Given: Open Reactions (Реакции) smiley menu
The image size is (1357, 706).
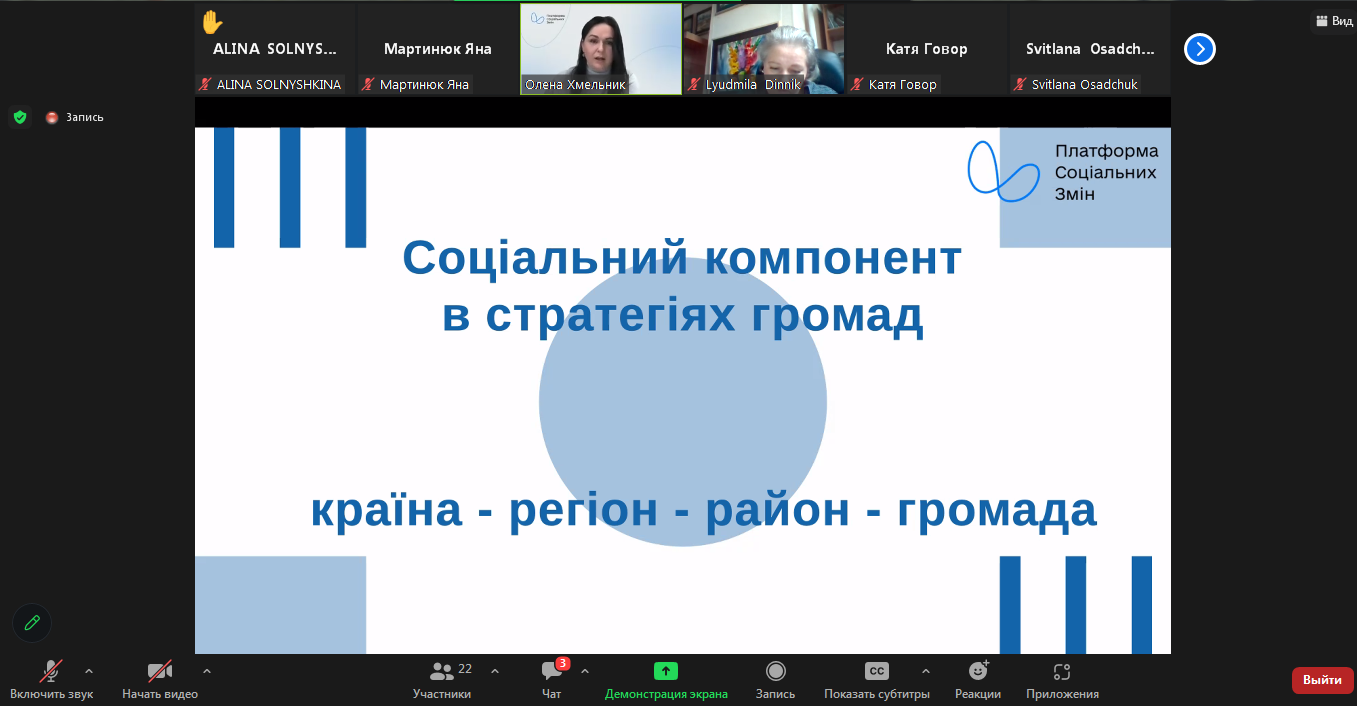Looking at the screenshot, I should pos(977,679).
